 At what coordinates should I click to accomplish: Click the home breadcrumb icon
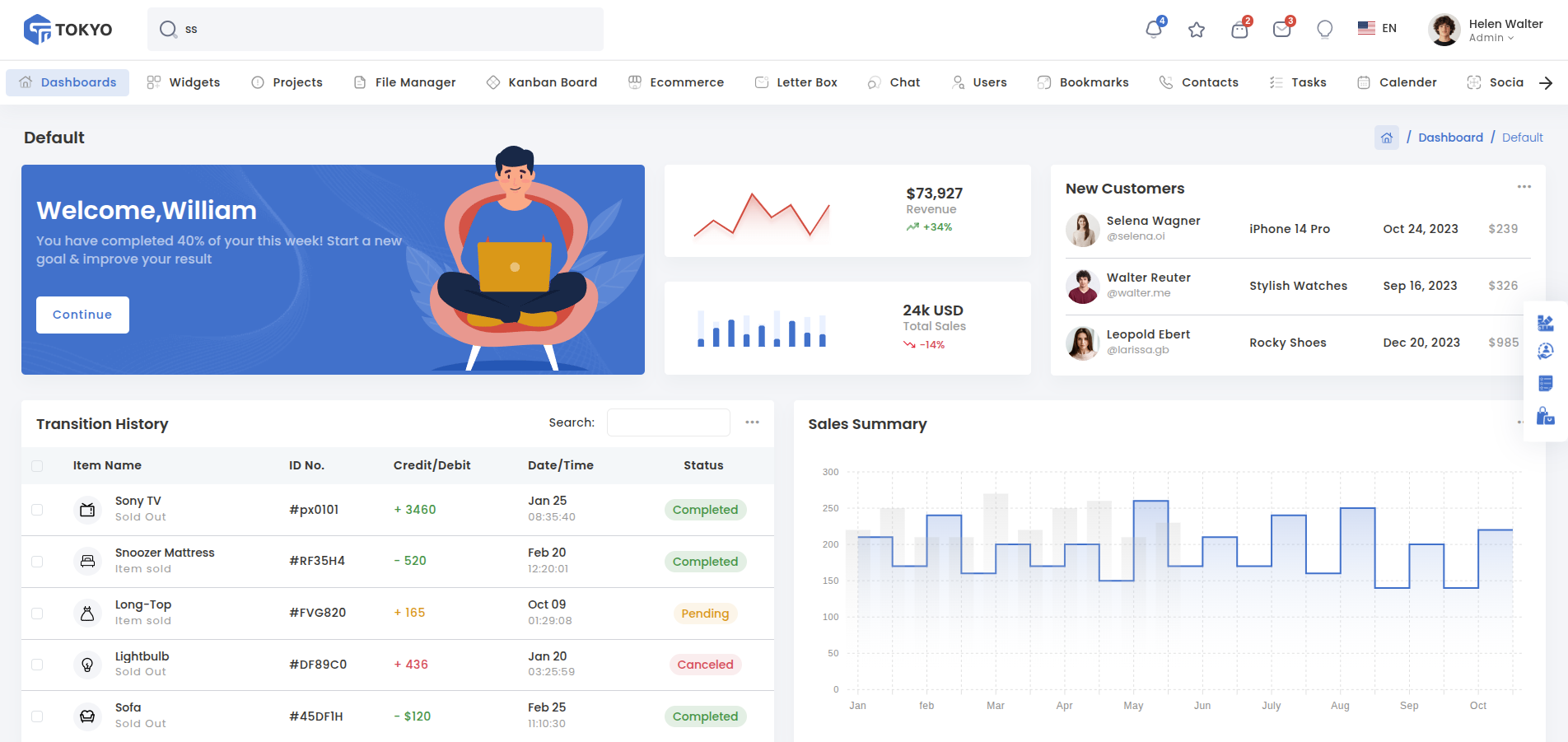pos(1387,138)
